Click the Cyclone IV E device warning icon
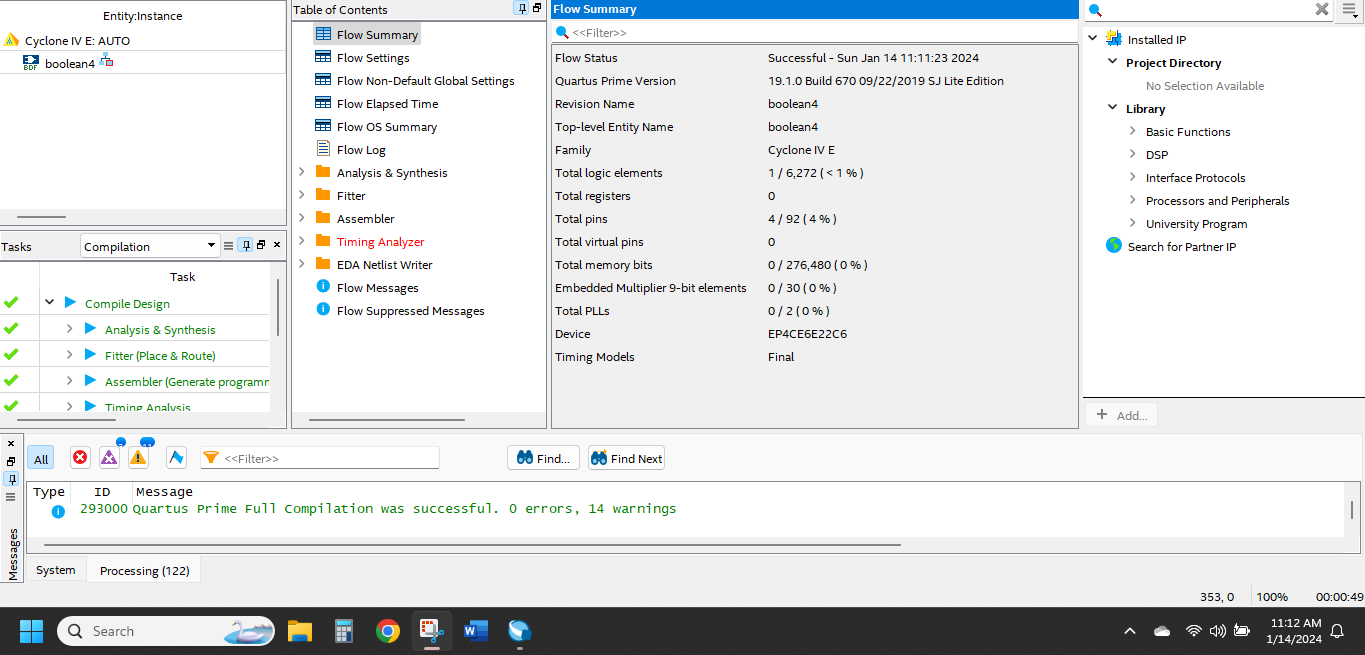This screenshot has width=1365, height=655. [12, 40]
